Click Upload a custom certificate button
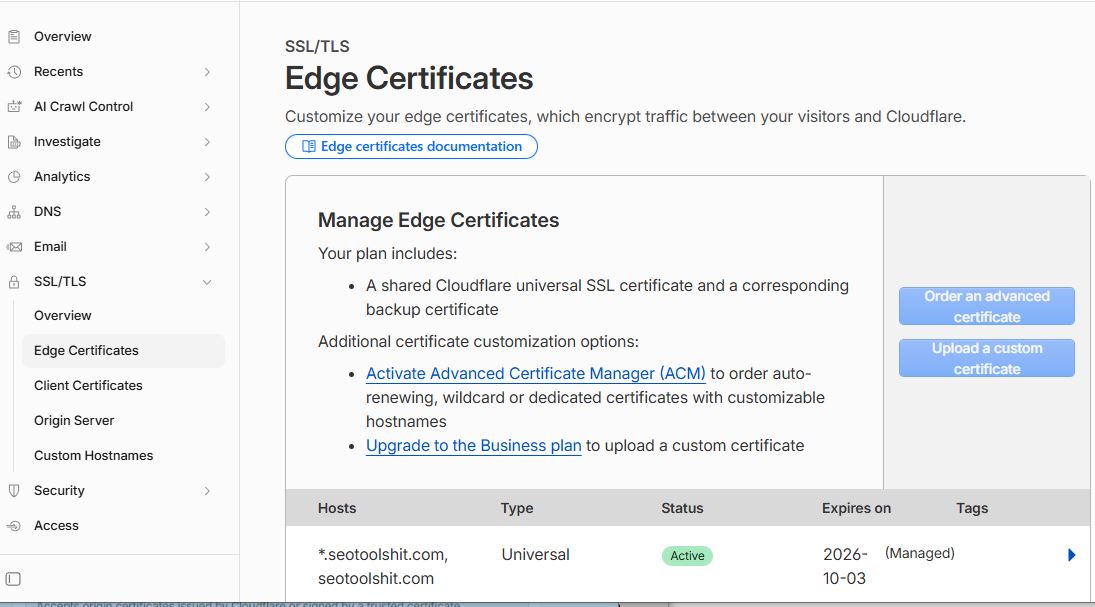The height and width of the screenshot is (607, 1095). click(987, 358)
